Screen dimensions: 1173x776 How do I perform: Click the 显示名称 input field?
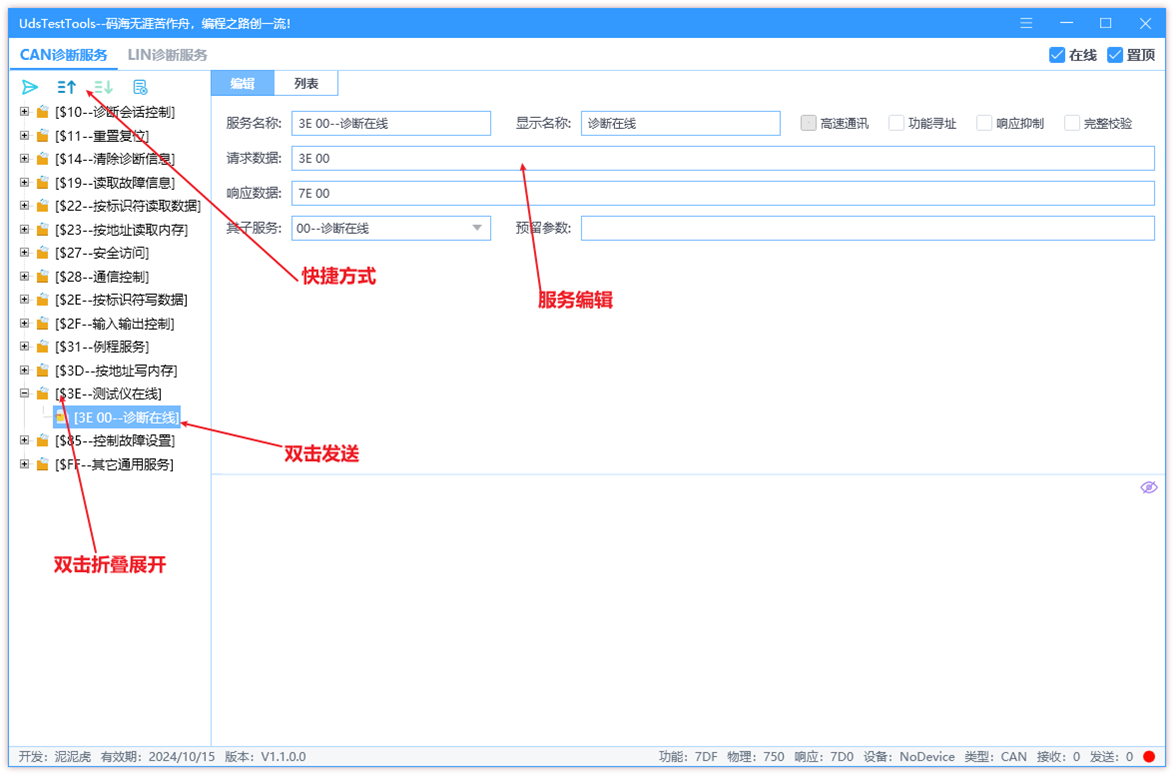pyautogui.click(x=681, y=123)
